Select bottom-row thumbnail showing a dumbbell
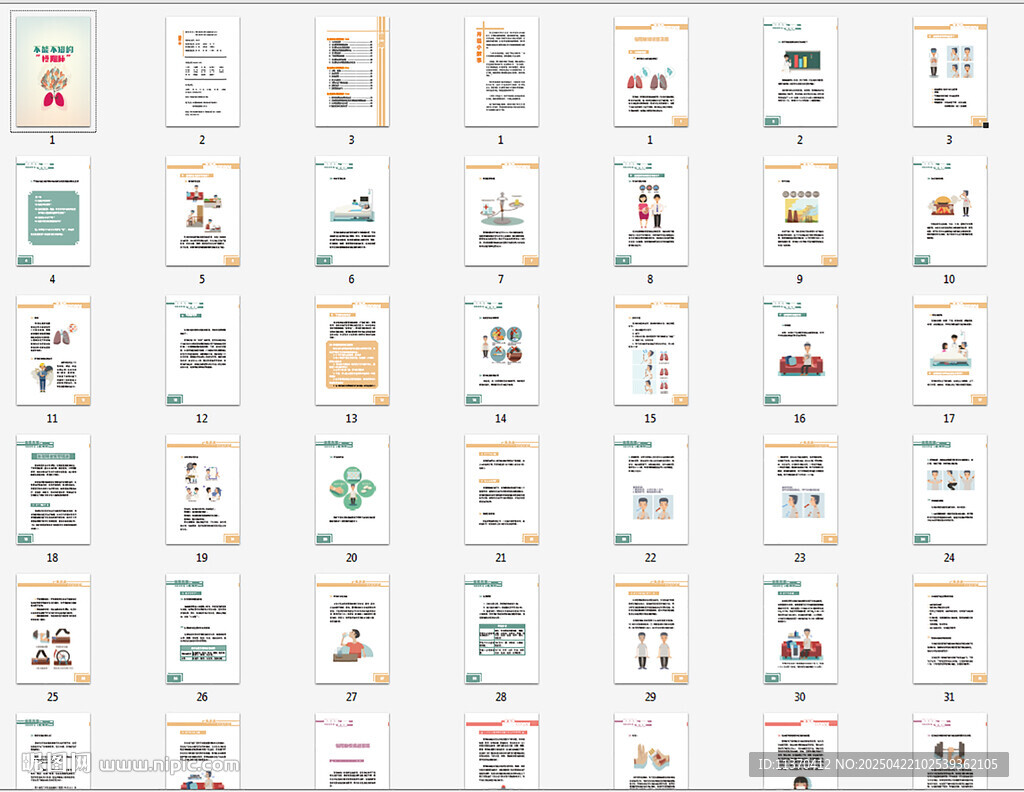This screenshot has width=1024, height=792. click(x=950, y=751)
